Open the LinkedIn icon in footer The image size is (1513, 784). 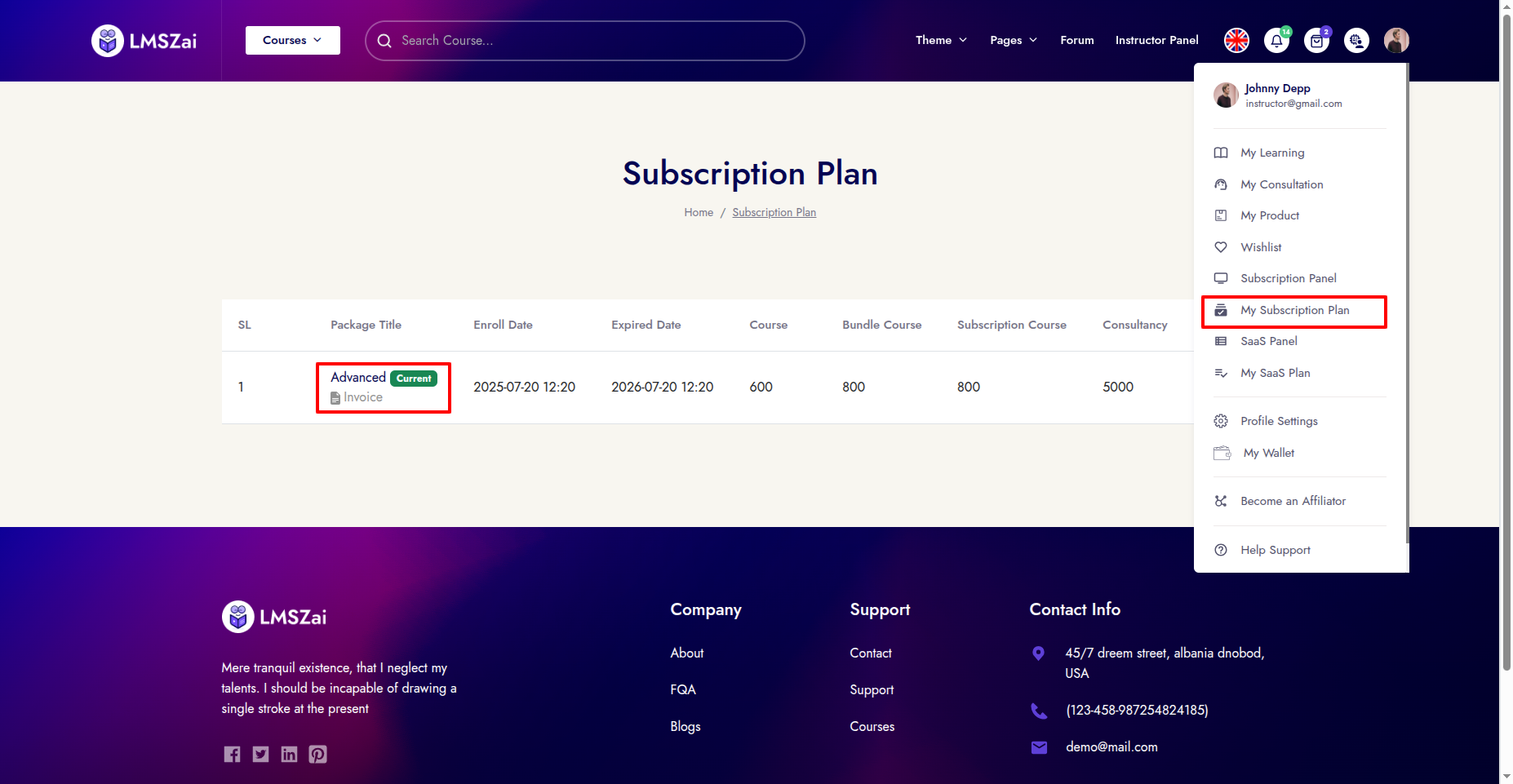pos(289,754)
